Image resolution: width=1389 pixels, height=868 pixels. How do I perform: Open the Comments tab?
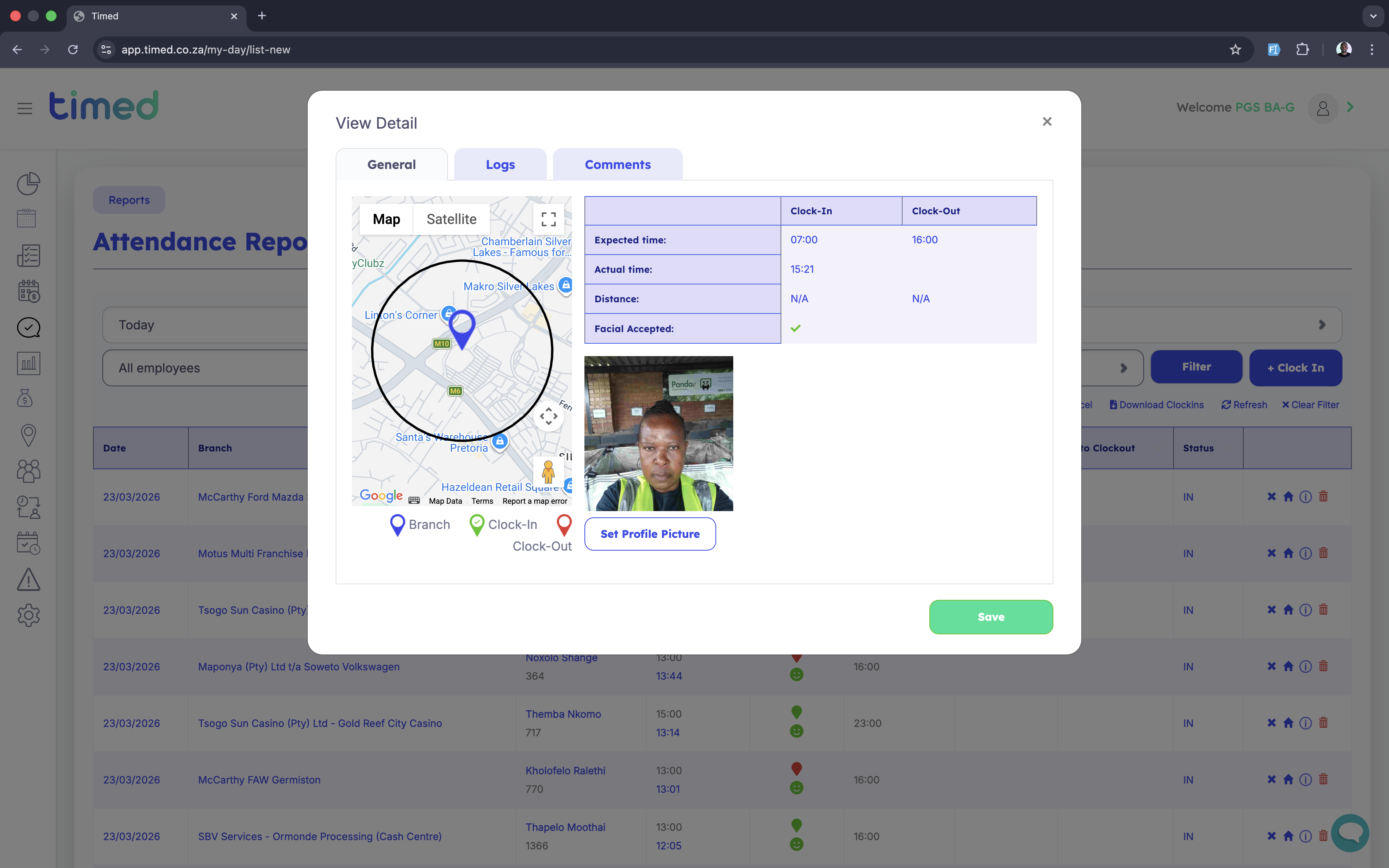(x=618, y=165)
